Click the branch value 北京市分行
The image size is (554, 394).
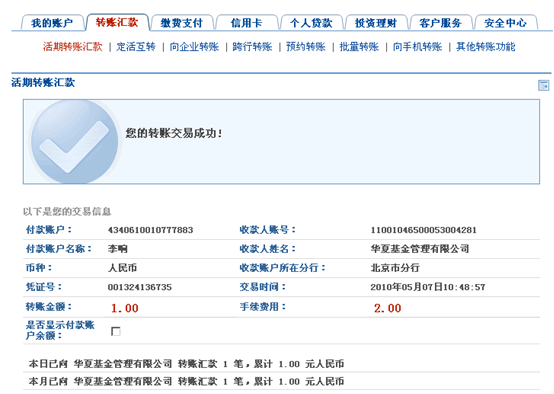[x=395, y=268]
